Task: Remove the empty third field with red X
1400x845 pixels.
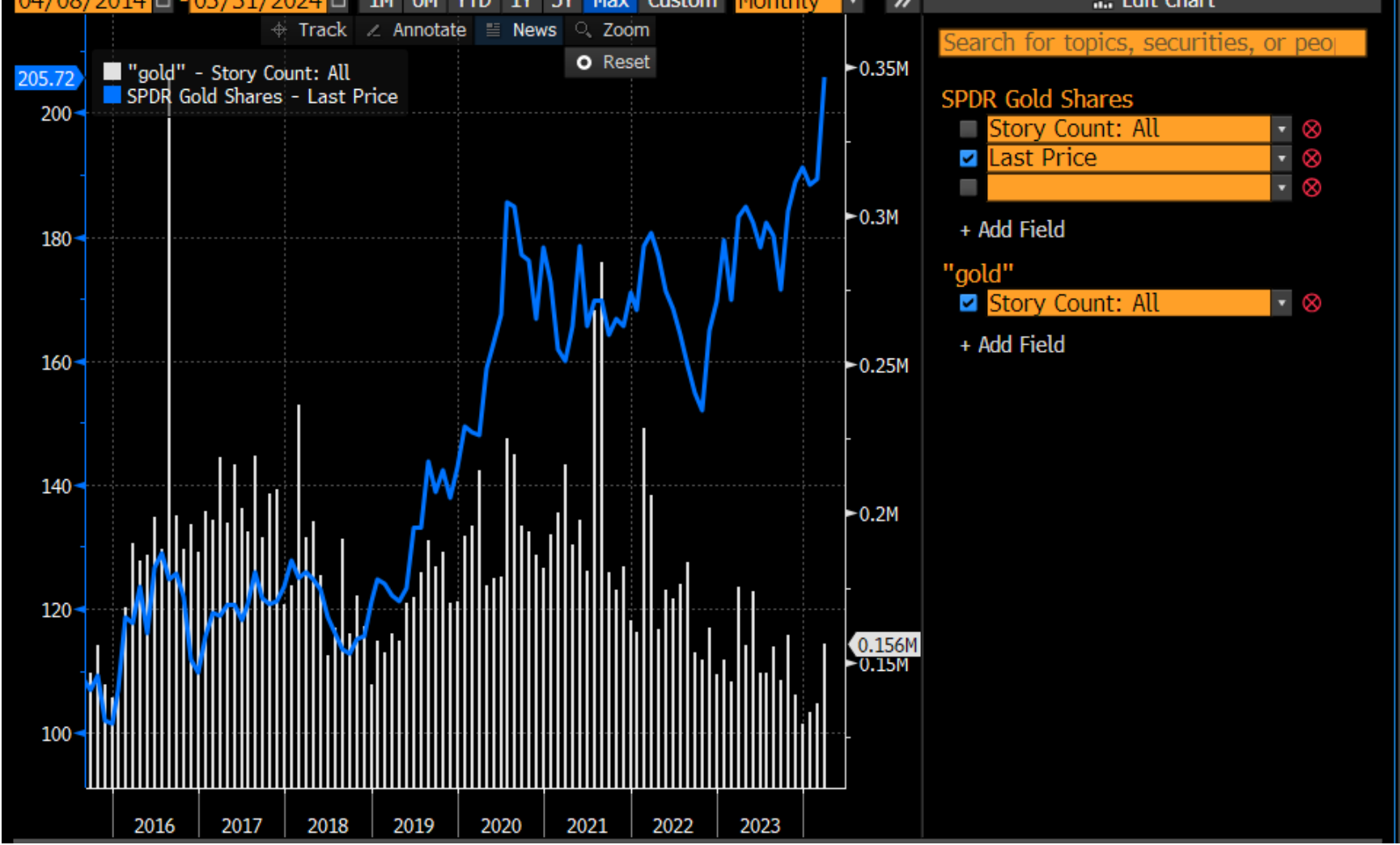Action: coord(1311,188)
